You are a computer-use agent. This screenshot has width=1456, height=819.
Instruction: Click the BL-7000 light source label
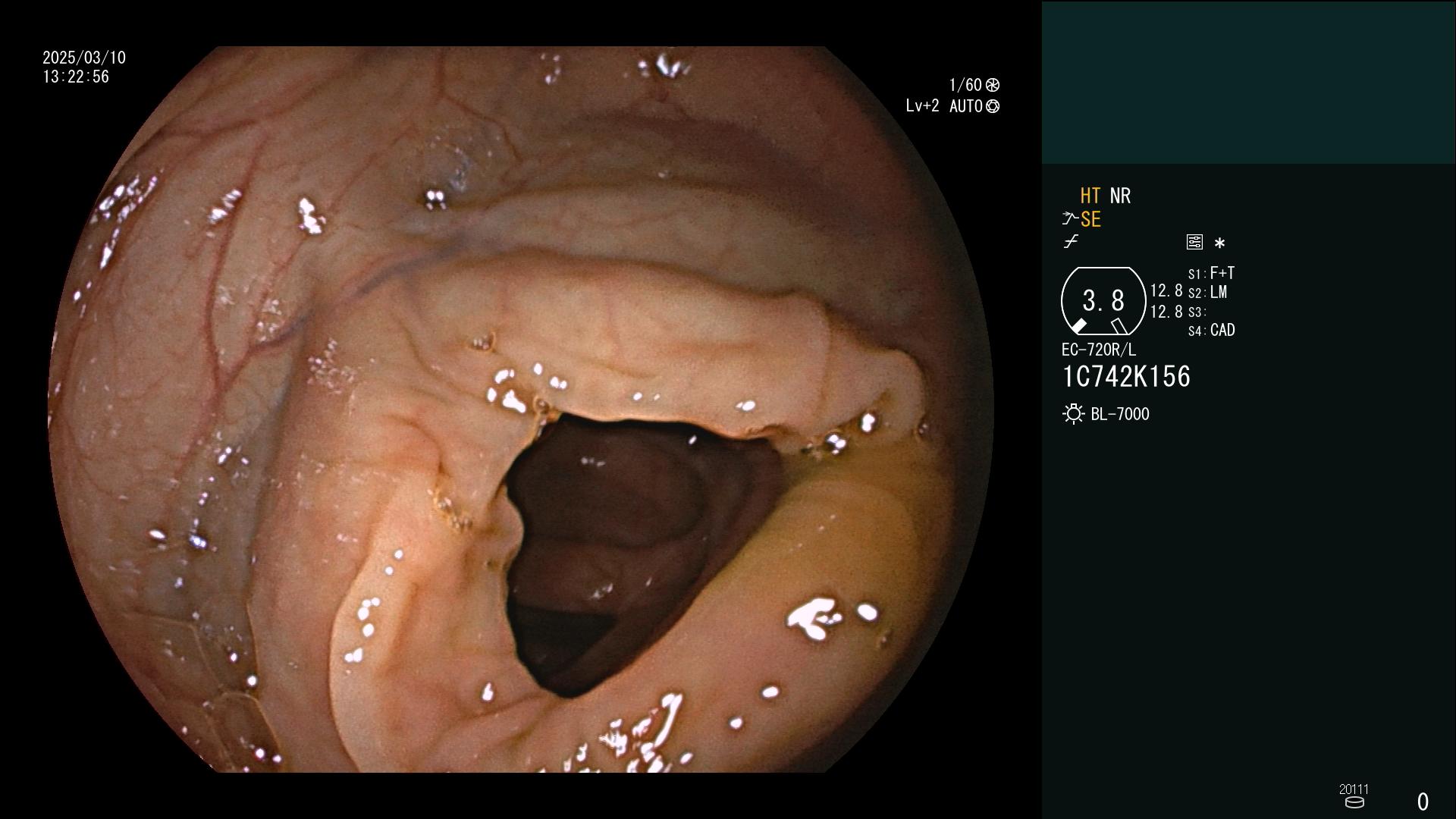(x=1120, y=414)
